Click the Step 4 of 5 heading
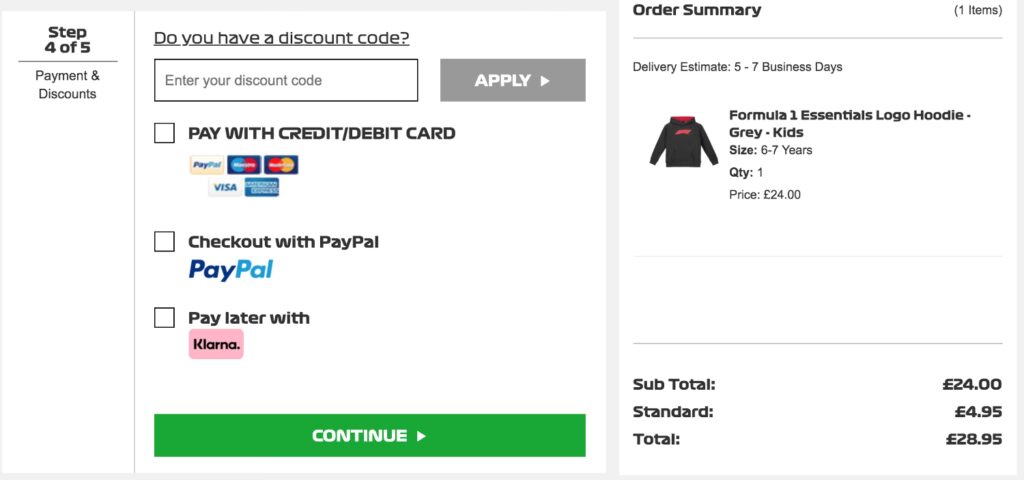 [x=67, y=40]
